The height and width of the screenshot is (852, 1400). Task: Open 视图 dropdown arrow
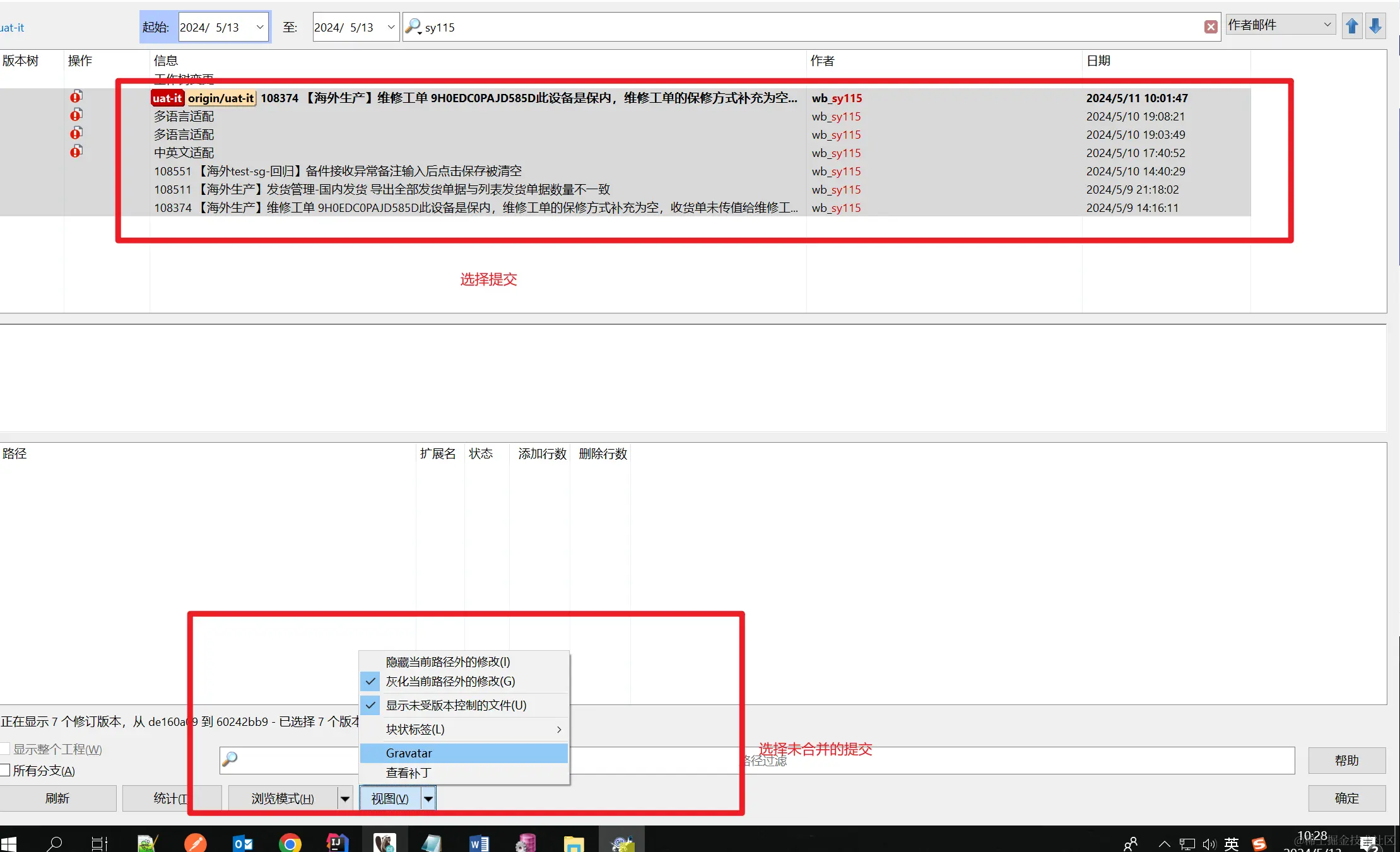point(428,798)
